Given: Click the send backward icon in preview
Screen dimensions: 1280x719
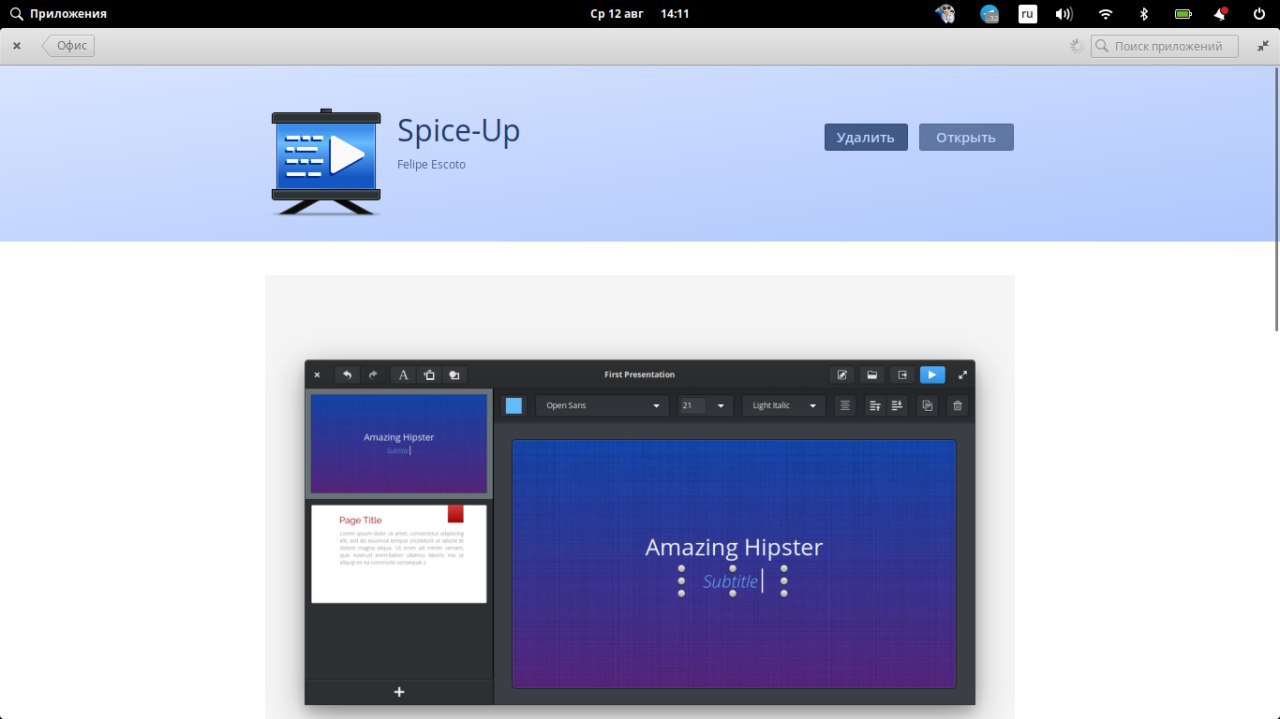Looking at the screenshot, I should point(897,405).
